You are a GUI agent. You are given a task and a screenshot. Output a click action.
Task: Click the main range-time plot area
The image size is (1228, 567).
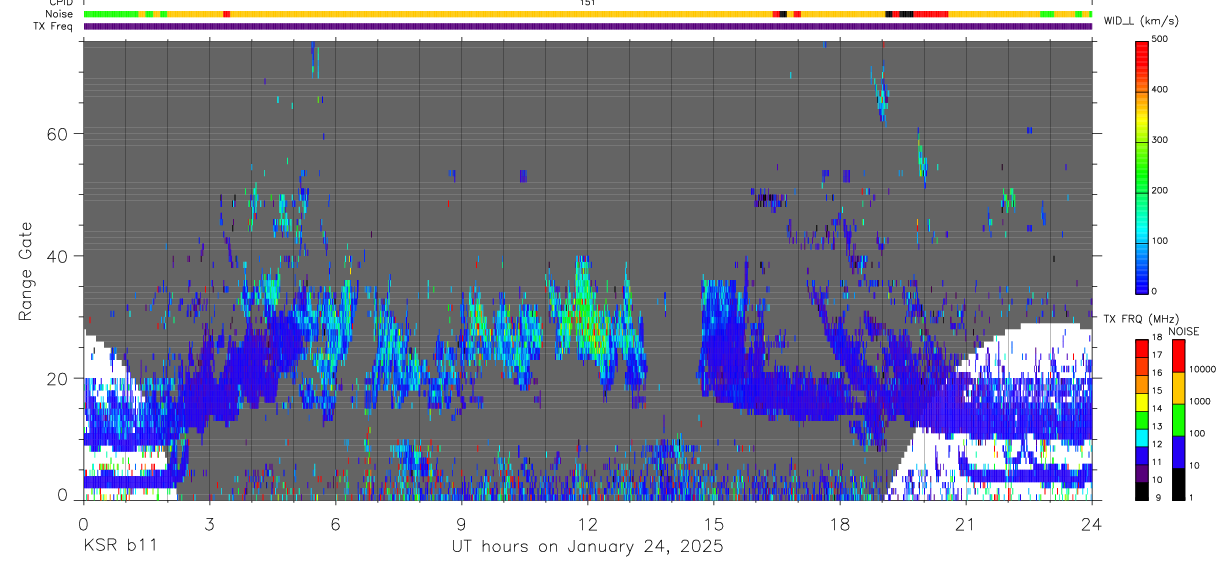[587, 269]
